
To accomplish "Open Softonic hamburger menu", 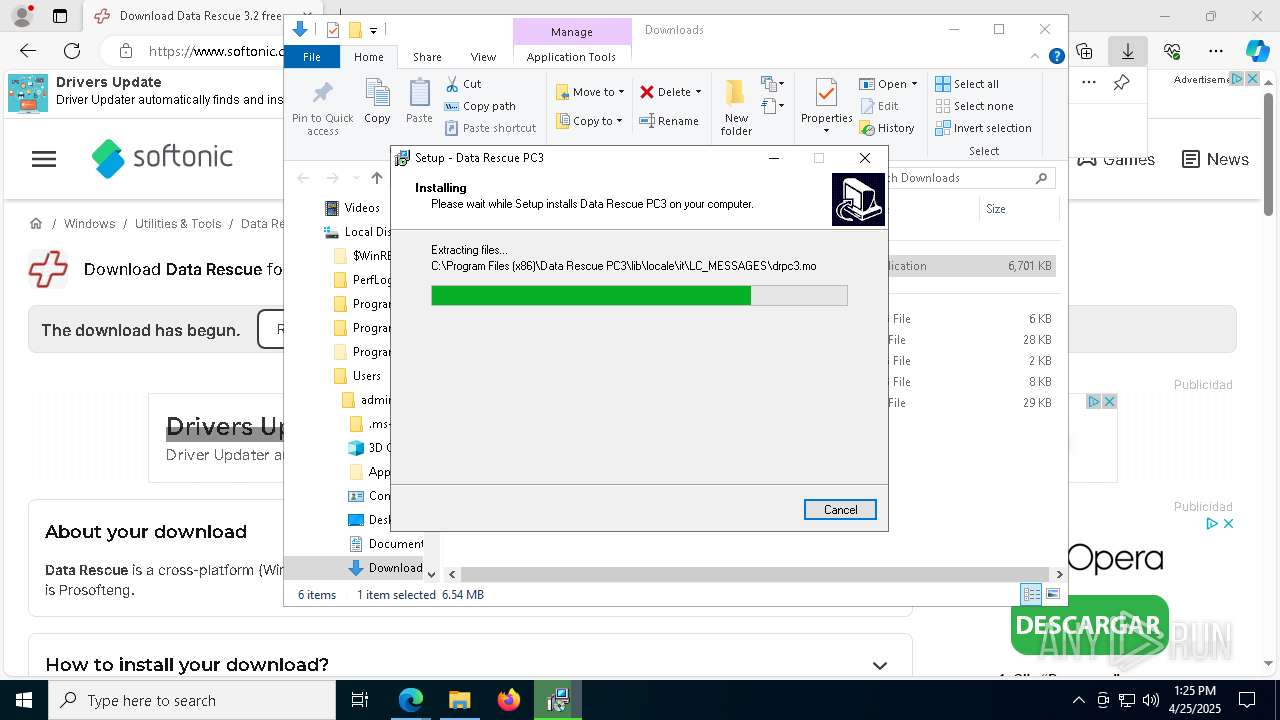I will point(44,159).
